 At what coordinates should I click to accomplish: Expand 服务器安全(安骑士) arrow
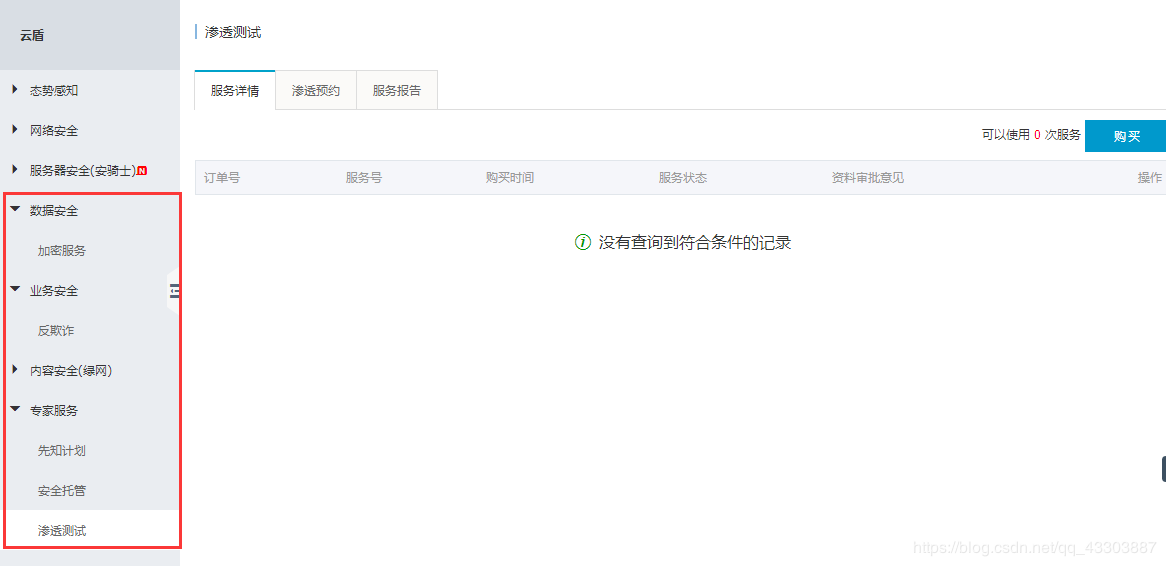(15, 170)
